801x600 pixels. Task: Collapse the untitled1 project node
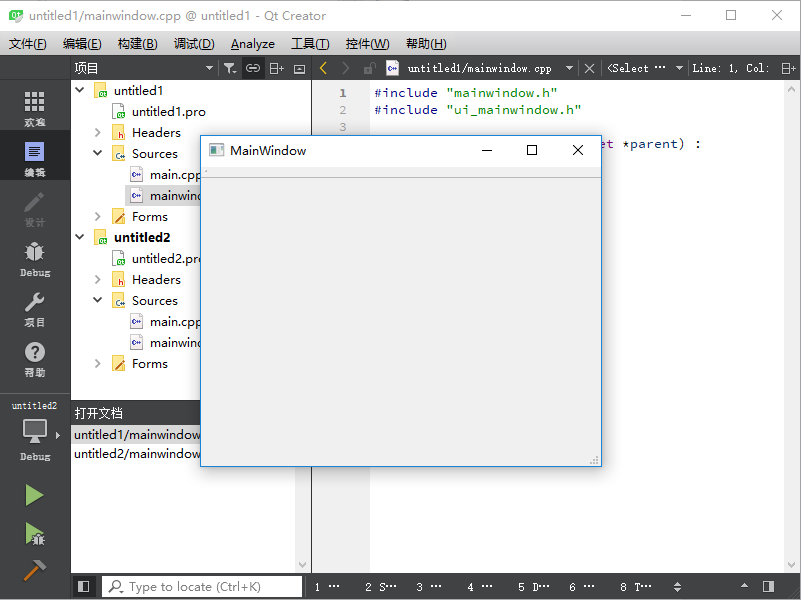[x=80, y=90]
